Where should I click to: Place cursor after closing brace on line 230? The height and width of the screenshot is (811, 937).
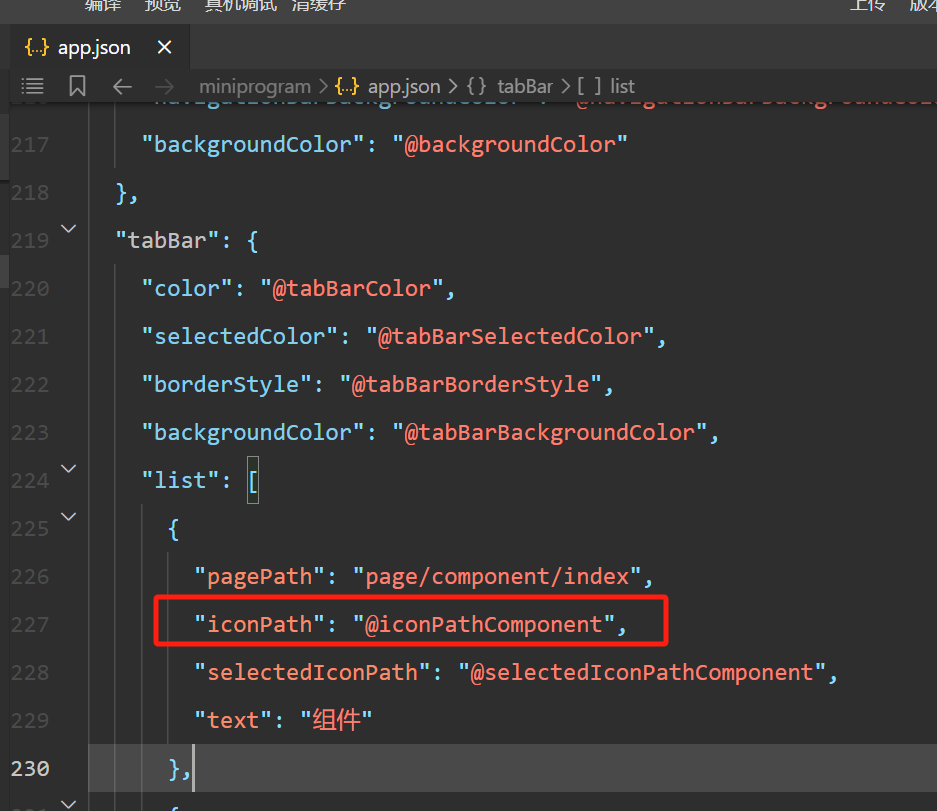192,769
